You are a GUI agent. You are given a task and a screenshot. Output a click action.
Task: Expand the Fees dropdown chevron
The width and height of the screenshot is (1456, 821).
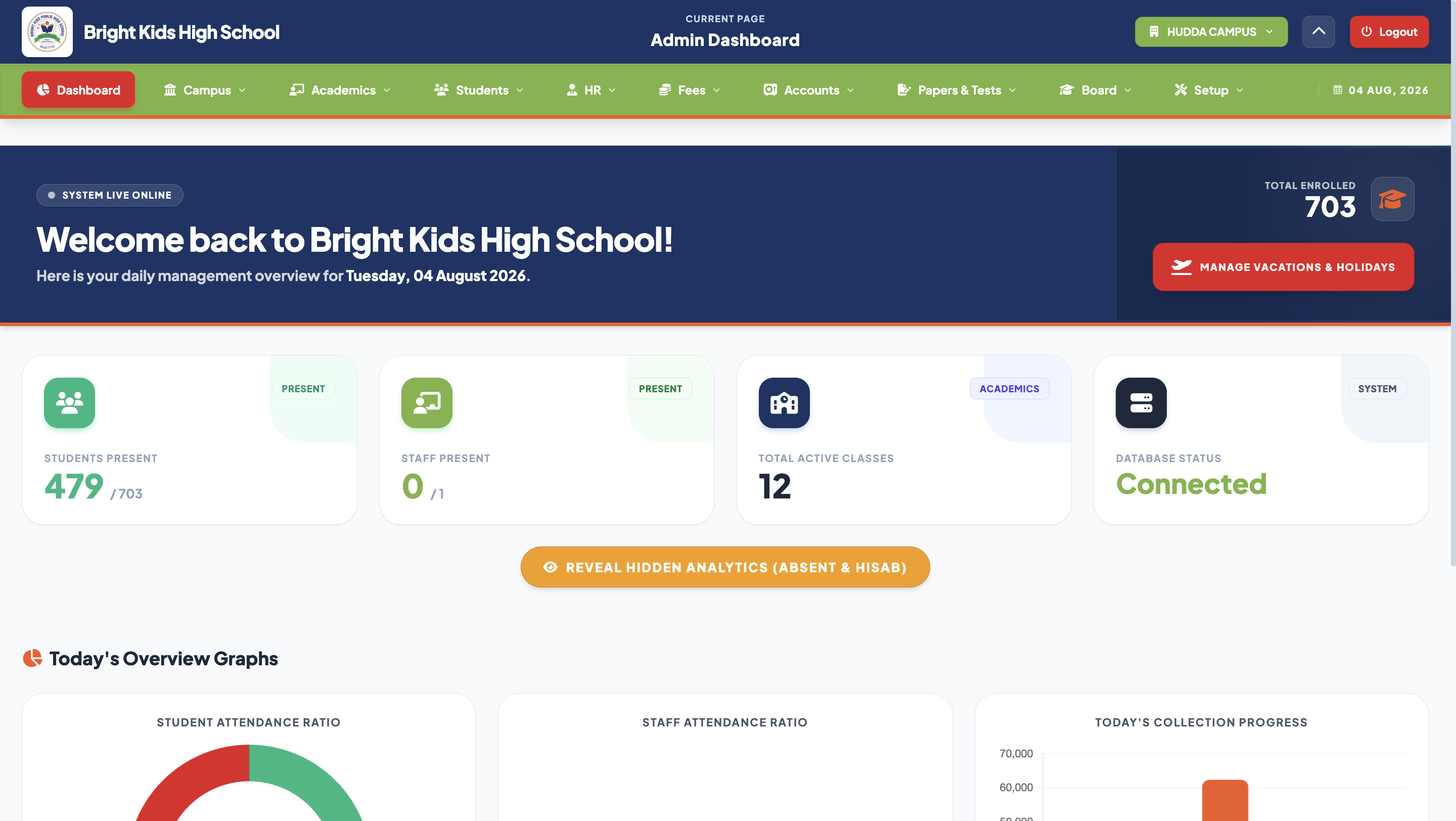pyautogui.click(x=717, y=90)
